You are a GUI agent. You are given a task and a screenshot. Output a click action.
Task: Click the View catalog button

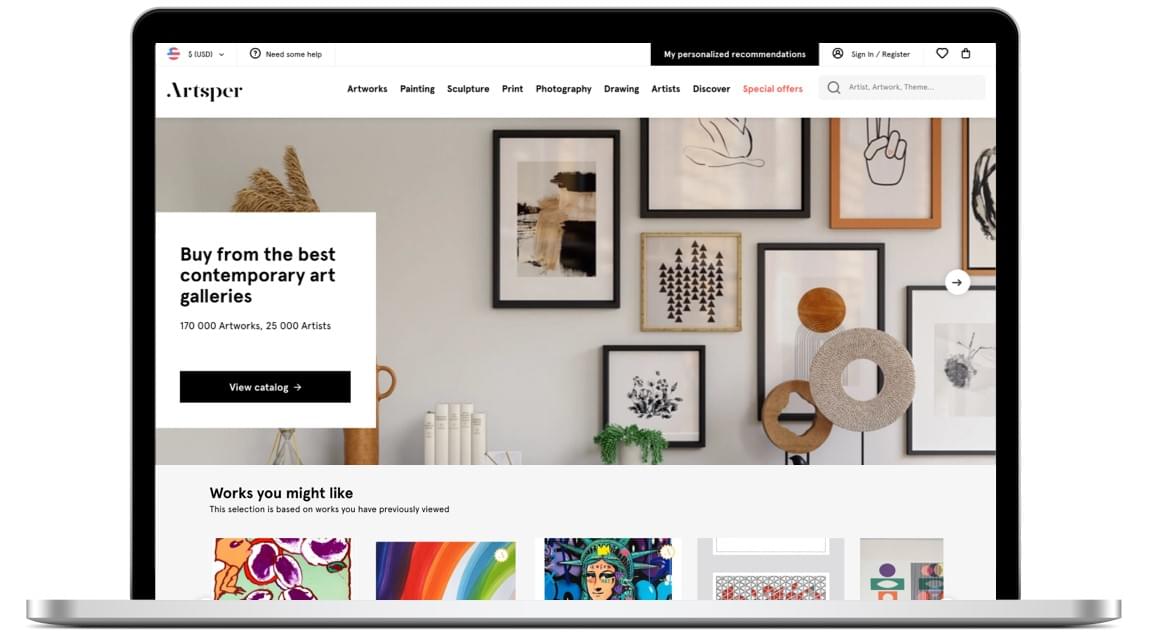pos(265,387)
